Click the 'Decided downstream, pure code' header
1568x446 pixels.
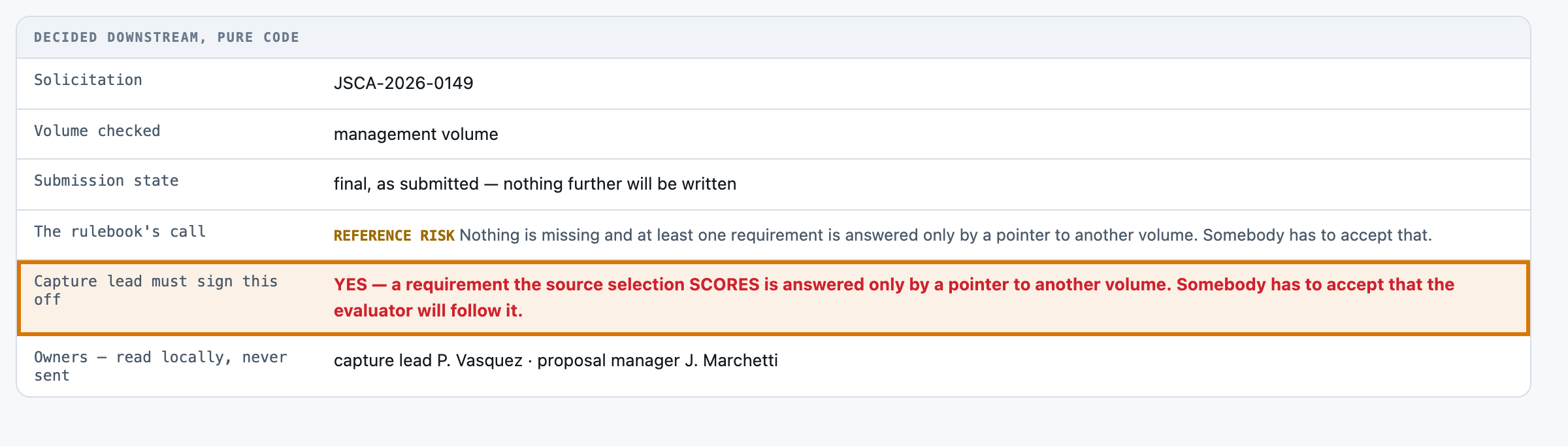(167, 37)
